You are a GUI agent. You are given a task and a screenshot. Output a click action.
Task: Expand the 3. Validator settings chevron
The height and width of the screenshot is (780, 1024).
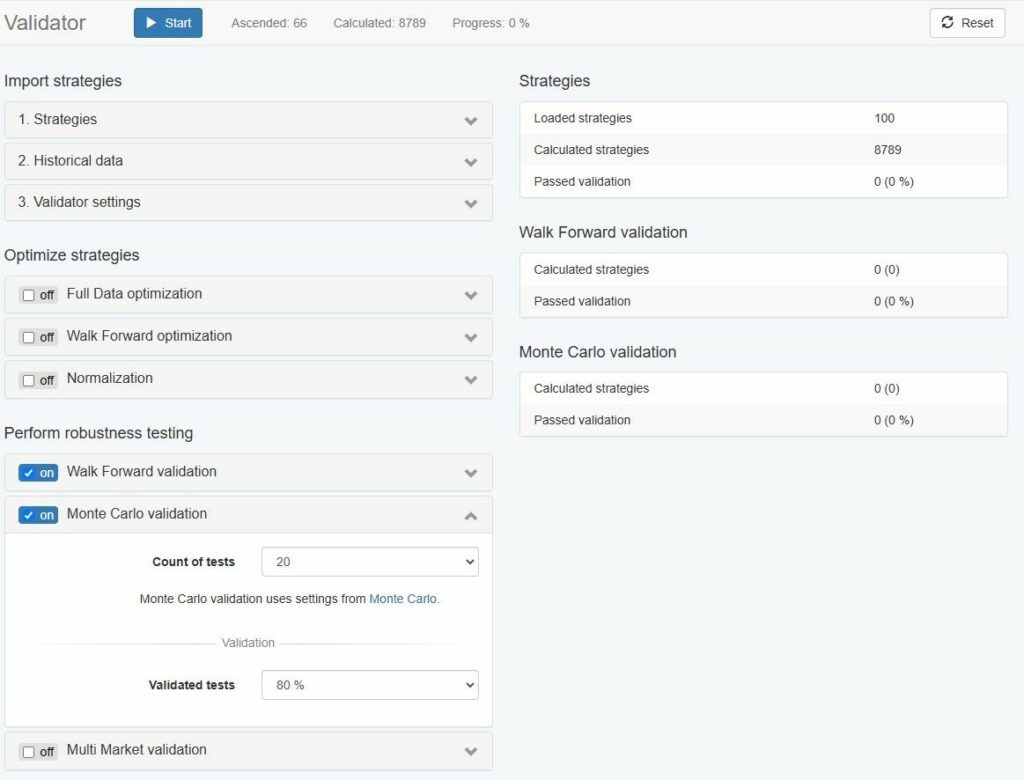[471, 204]
